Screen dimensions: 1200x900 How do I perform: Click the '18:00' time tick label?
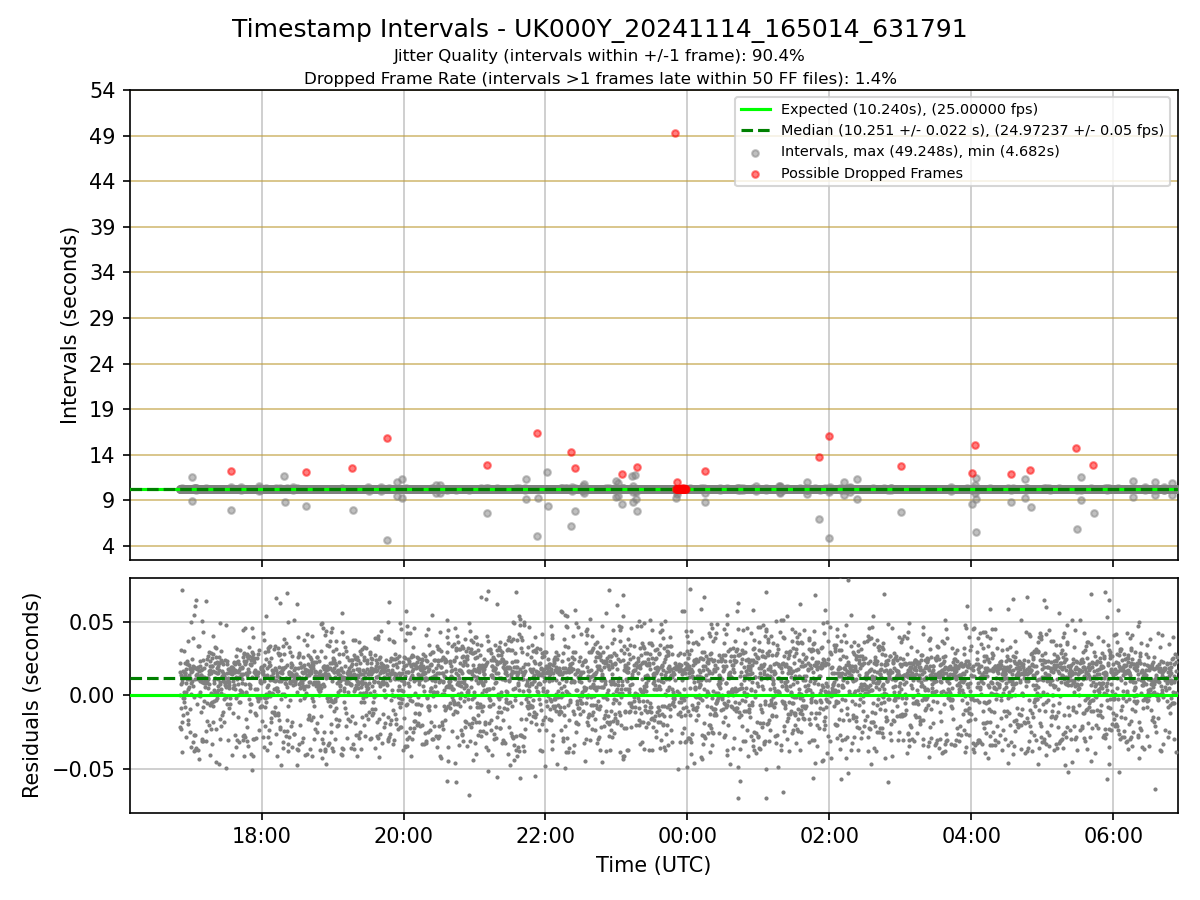(262, 836)
